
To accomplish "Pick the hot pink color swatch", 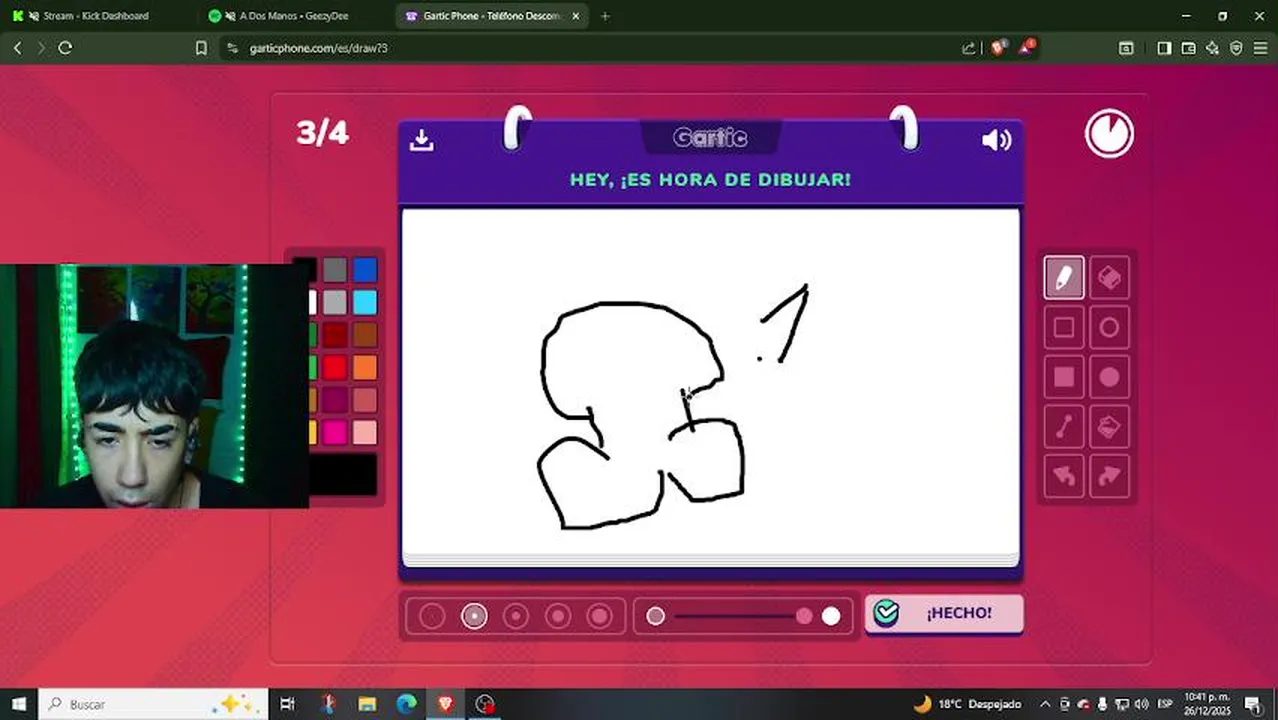I will 335,432.
